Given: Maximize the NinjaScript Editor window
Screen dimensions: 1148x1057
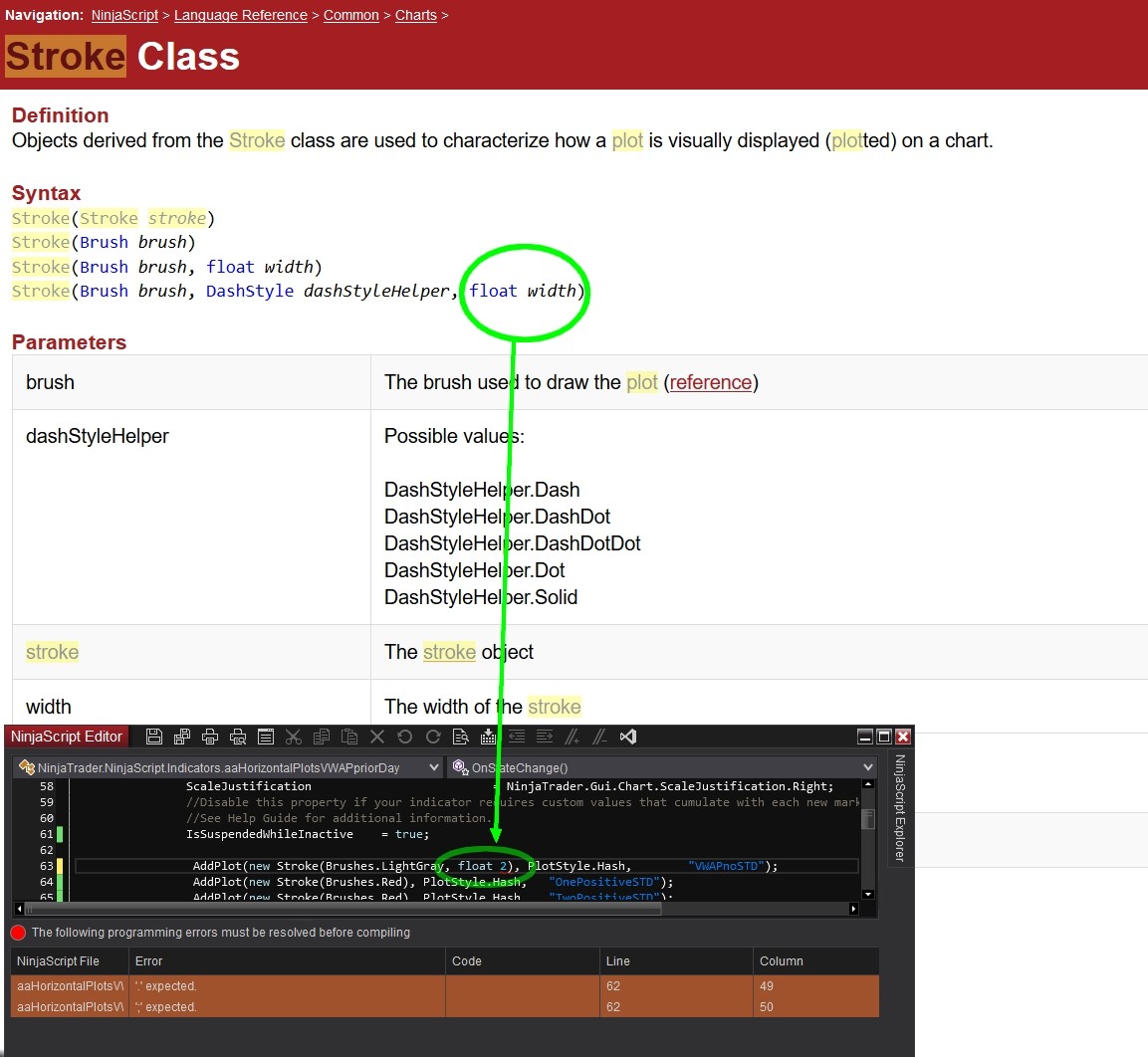Looking at the screenshot, I should pyautogui.click(x=884, y=737).
